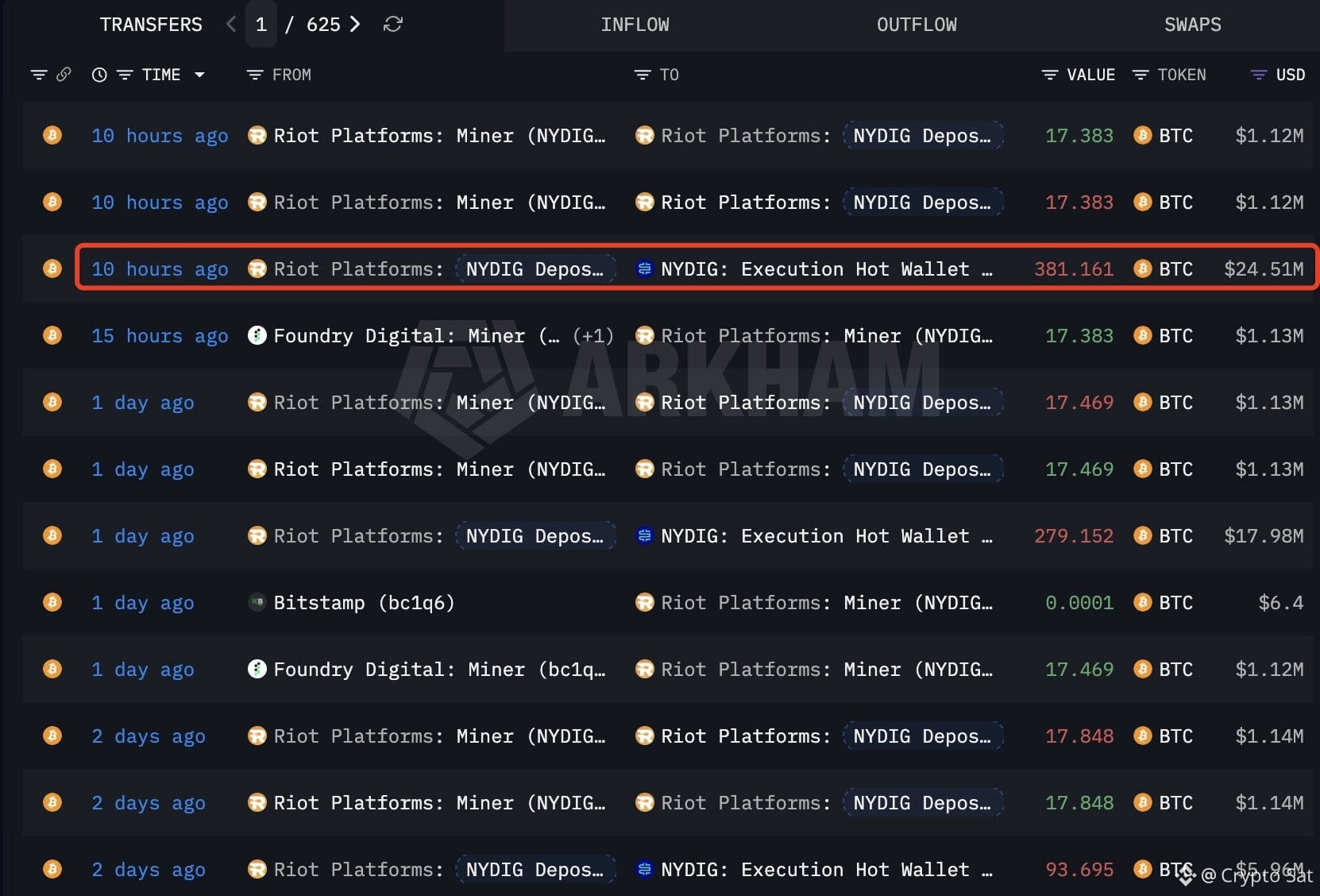Click the Bitcoin icon left of the 279.152 row
The image size is (1320, 896).
[52, 535]
